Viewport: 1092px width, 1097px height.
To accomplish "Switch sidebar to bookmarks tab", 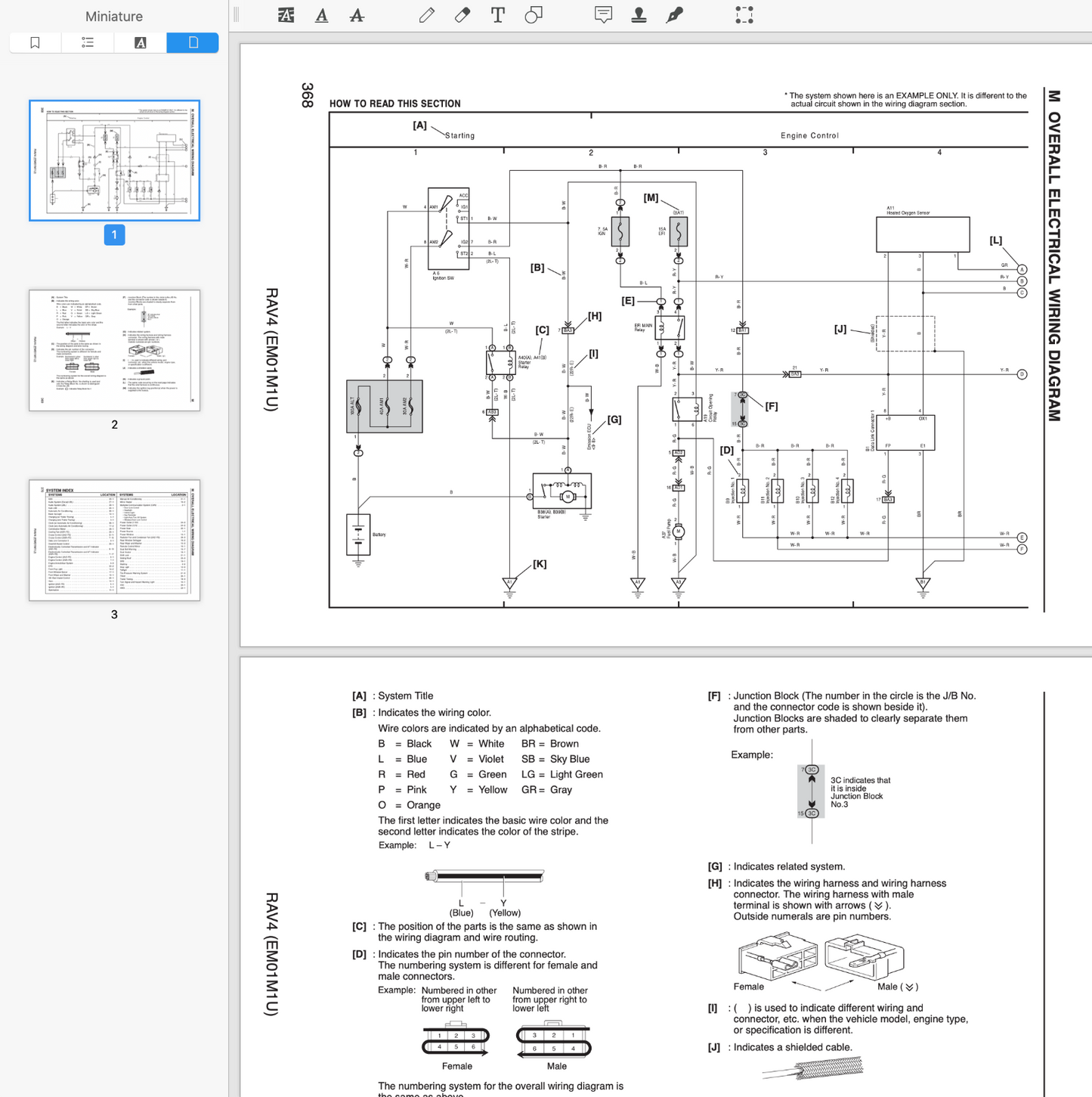I will pos(36,43).
